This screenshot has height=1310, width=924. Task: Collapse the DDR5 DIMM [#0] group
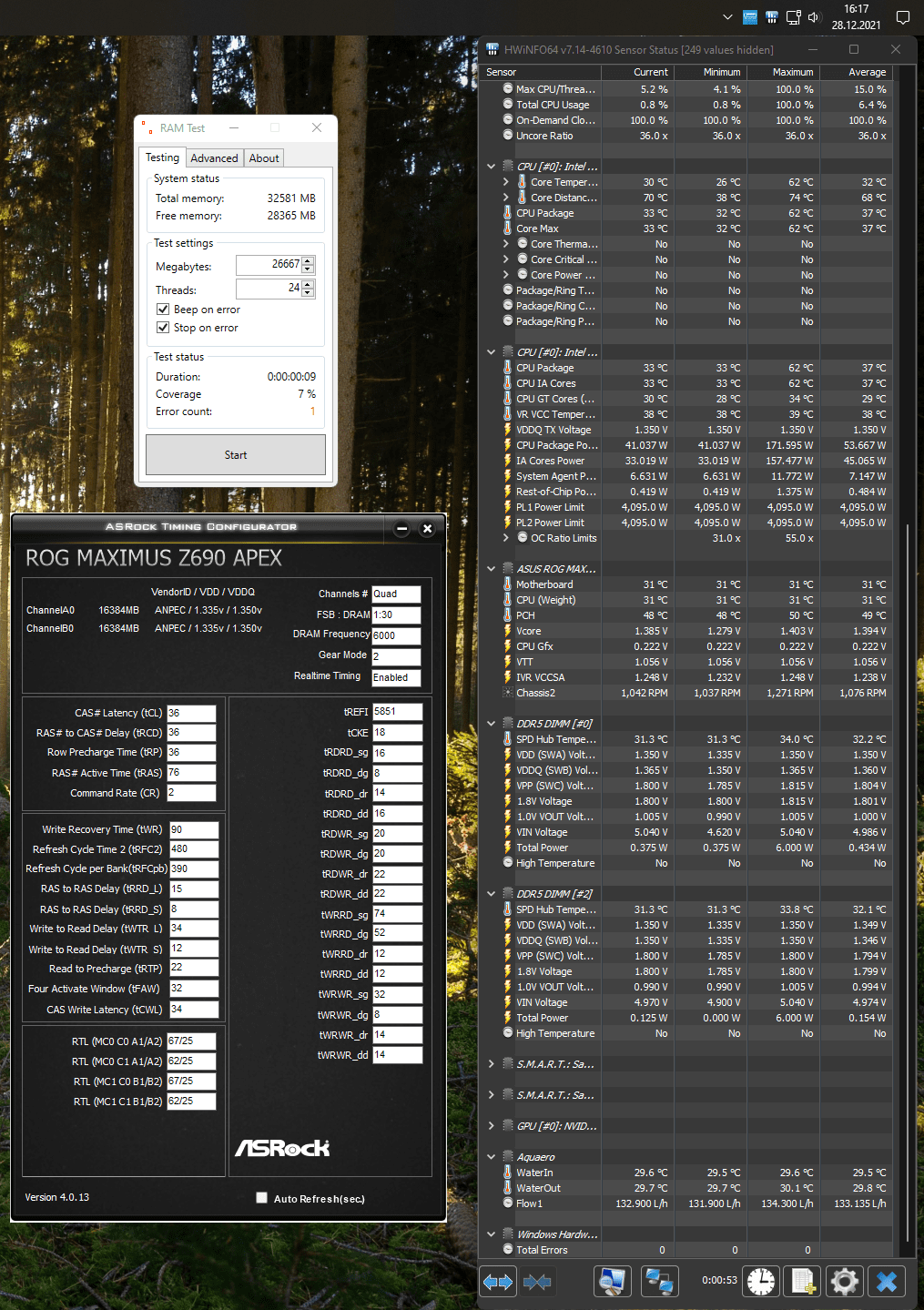[x=492, y=724]
